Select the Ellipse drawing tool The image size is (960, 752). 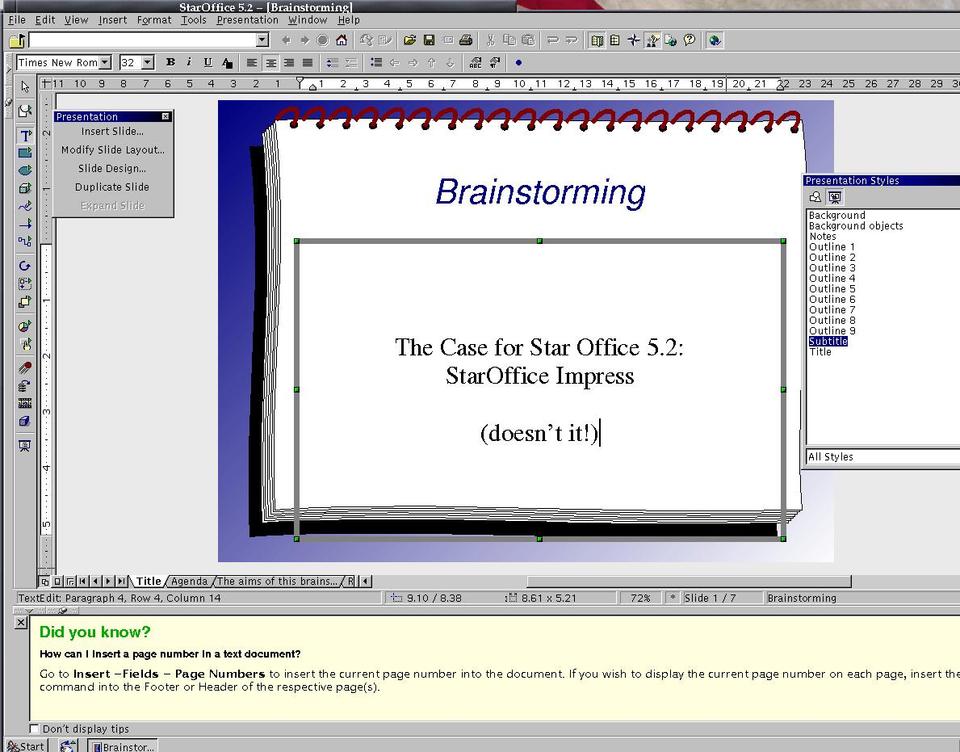click(x=25, y=170)
